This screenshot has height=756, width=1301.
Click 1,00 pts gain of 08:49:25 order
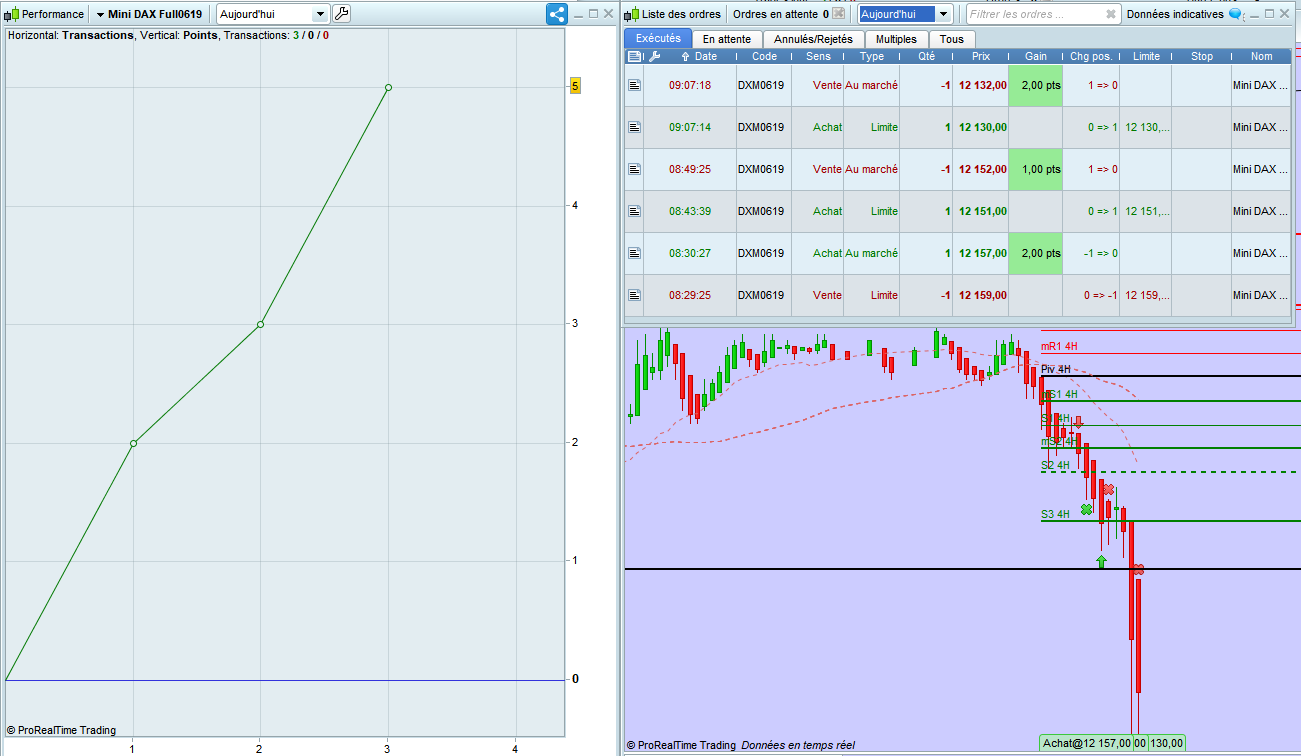pyautogui.click(x=1036, y=170)
